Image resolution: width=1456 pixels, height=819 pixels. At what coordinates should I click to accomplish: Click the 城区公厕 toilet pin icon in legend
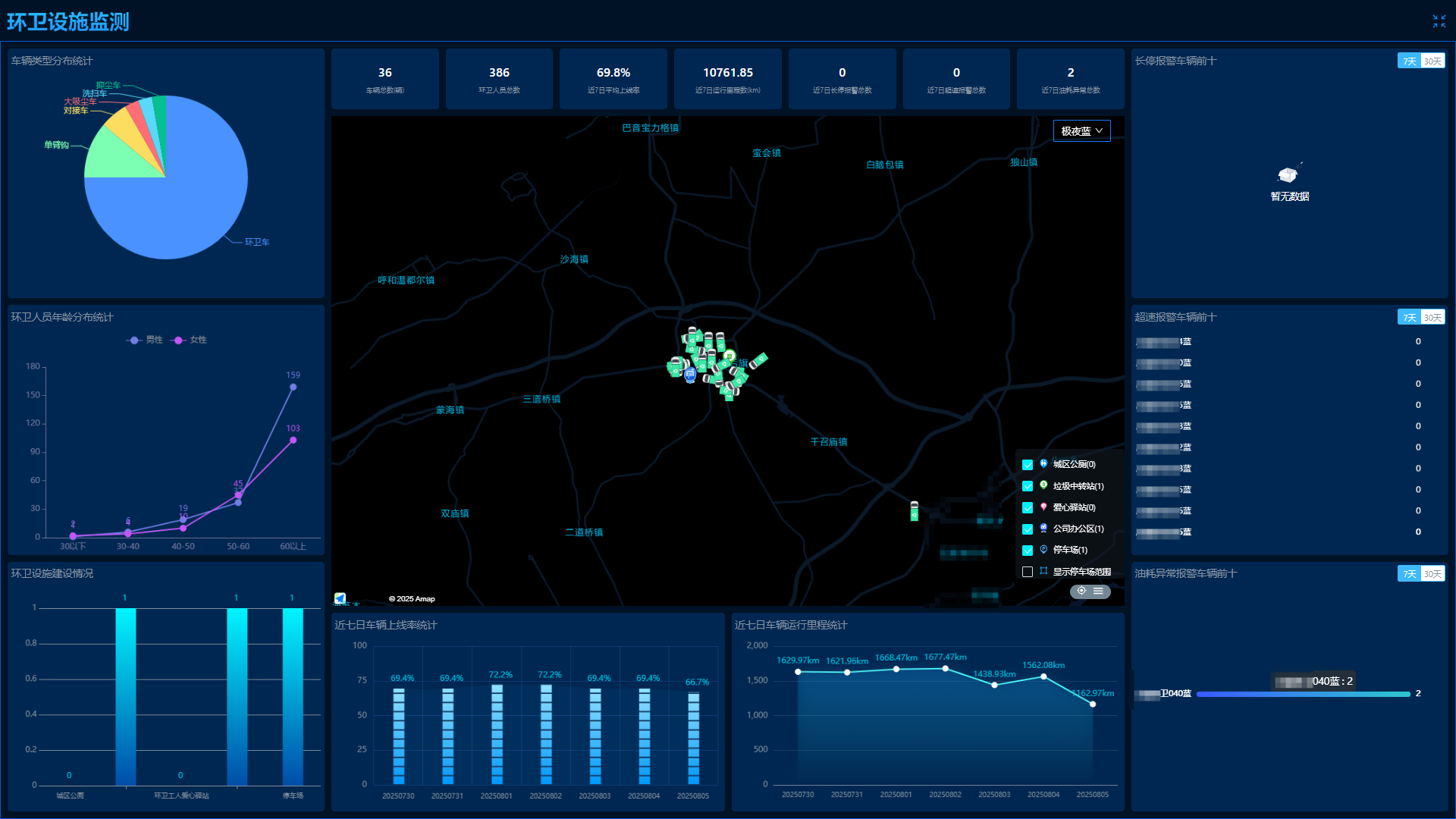[x=1043, y=464]
